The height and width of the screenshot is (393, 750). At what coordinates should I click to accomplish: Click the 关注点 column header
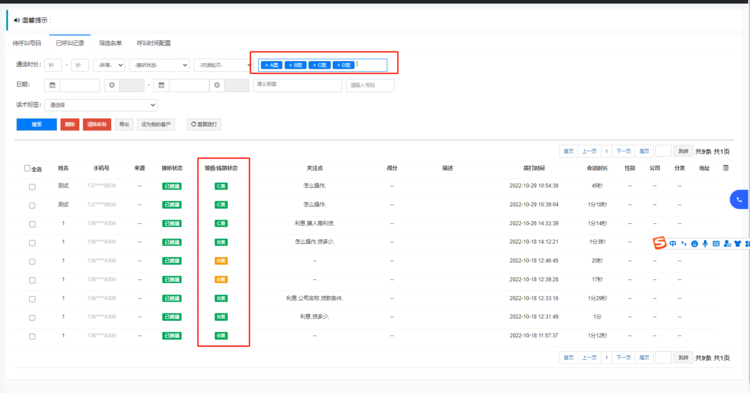tap(315, 168)
